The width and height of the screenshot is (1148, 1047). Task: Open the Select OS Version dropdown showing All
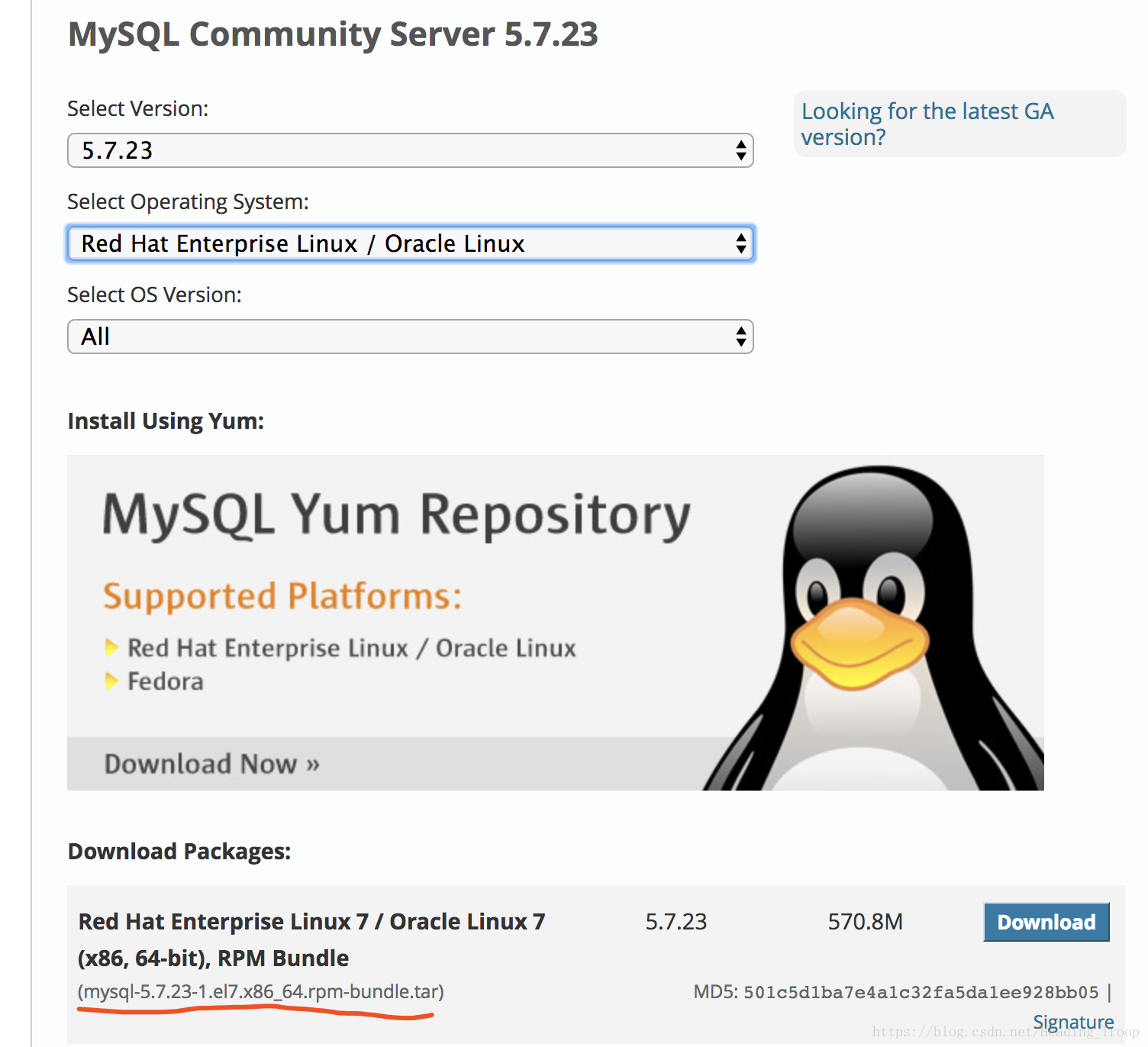[x=411, y=337]
